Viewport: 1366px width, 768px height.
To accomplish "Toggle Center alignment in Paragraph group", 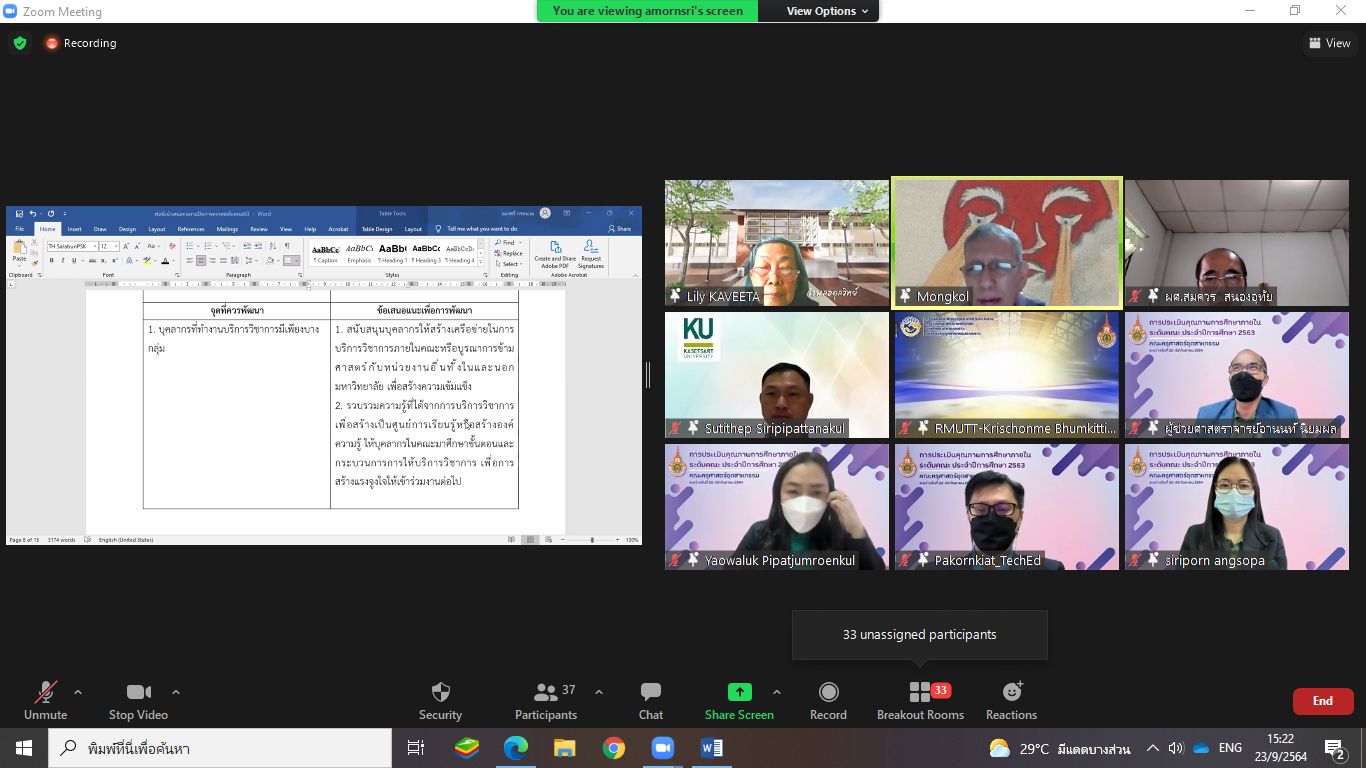I will pyautogui.click(x=201, y=261).
